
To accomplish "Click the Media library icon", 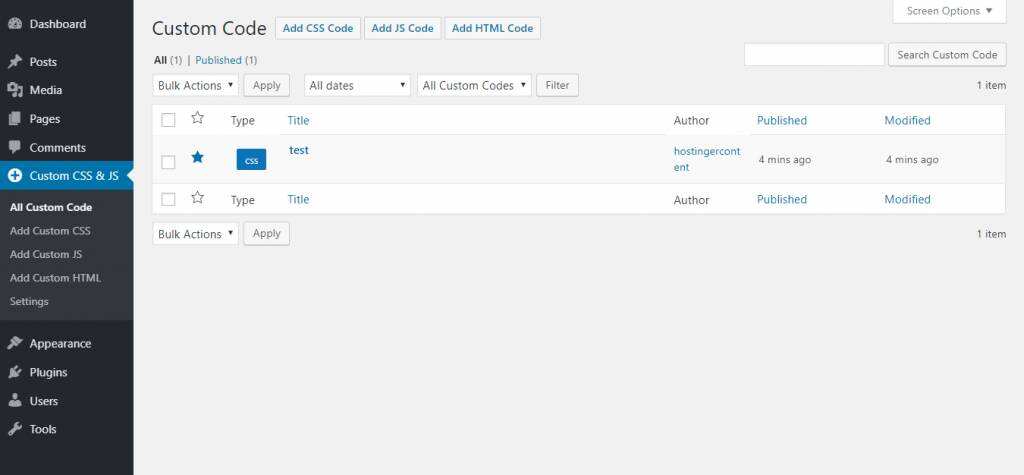I will 15,90.
